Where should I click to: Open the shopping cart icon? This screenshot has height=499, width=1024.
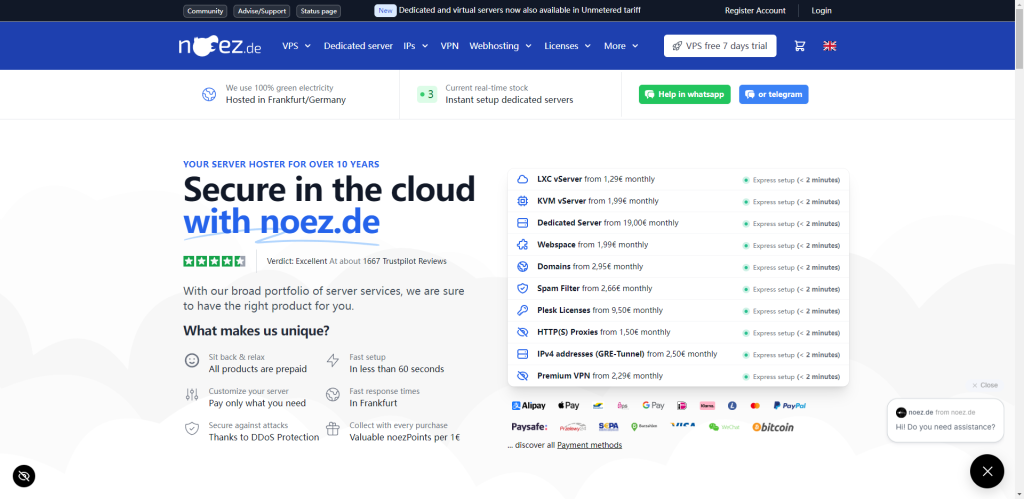[799, 46]
